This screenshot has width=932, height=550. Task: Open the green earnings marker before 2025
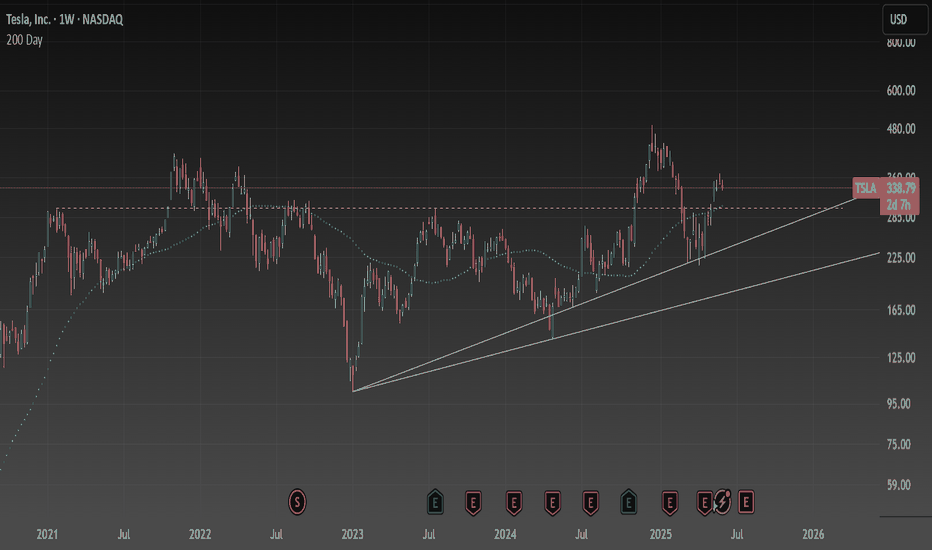point(628,502)
